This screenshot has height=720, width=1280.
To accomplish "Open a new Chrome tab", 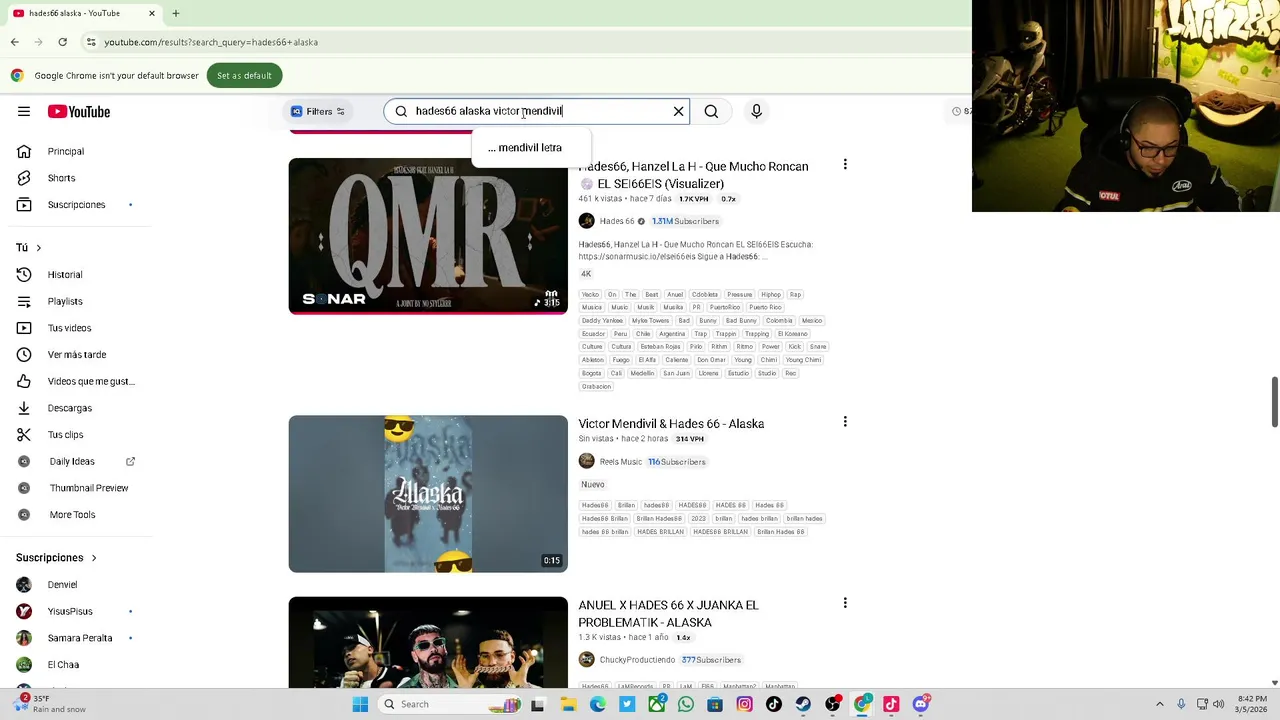I will pos(175,13).
